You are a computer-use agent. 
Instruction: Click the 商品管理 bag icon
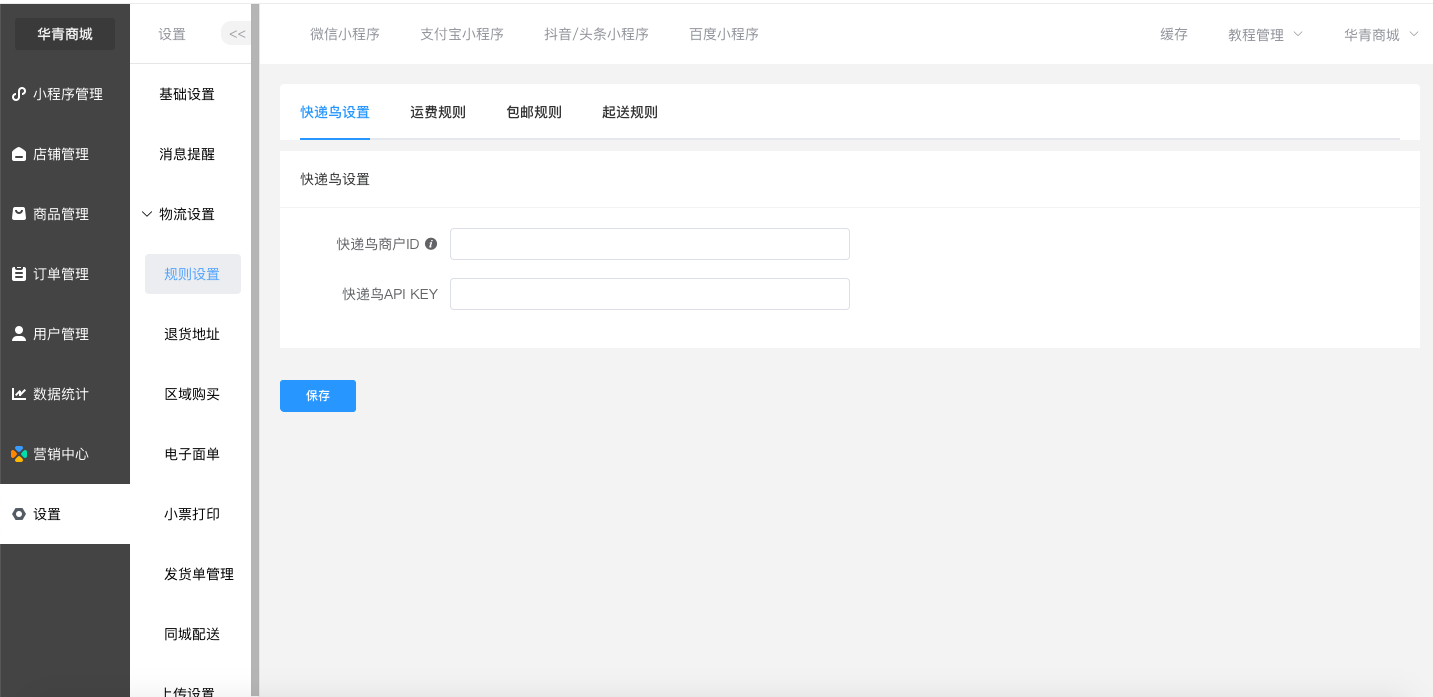(19, 214)
